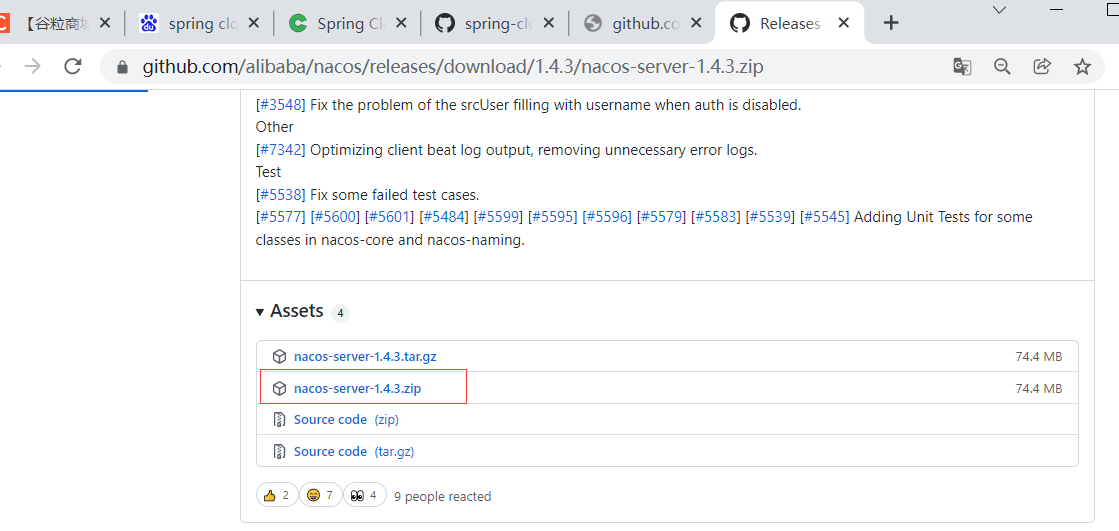This screenshot has width=1119, height=531.
Task: Open issue #7342 link
Action: (280, 150)
